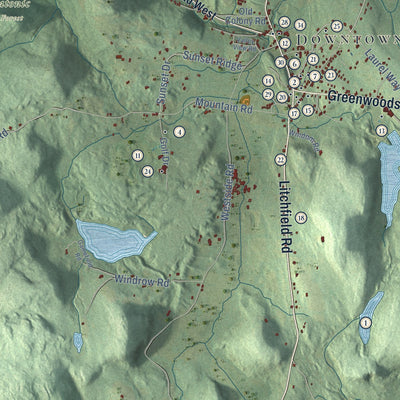Select marker number 15

(x=308, y=110)
